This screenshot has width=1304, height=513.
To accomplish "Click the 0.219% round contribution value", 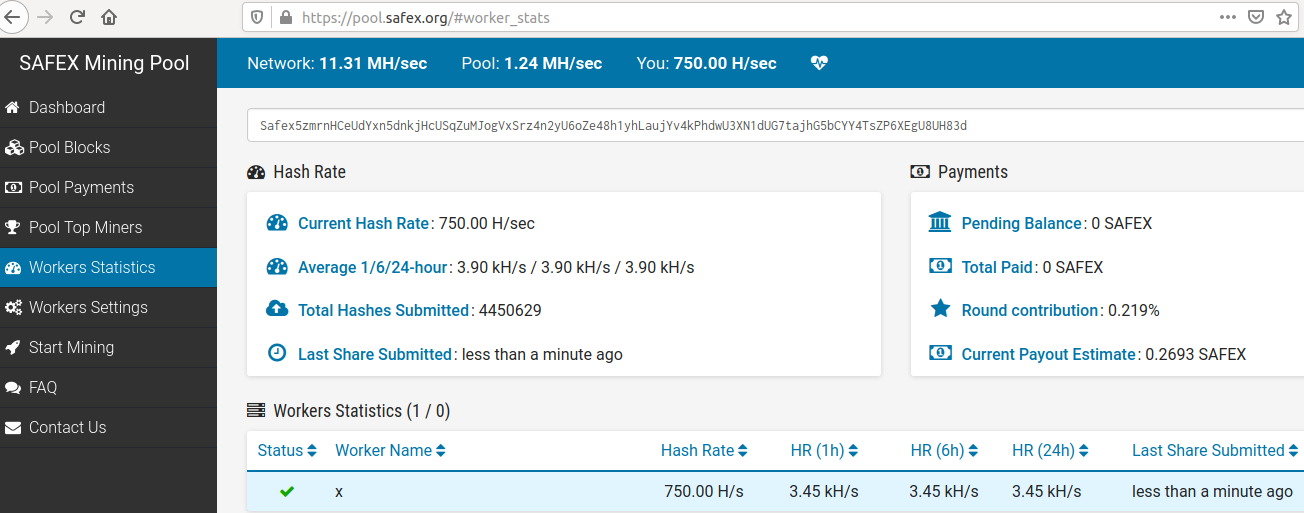I will (1134, 310).
